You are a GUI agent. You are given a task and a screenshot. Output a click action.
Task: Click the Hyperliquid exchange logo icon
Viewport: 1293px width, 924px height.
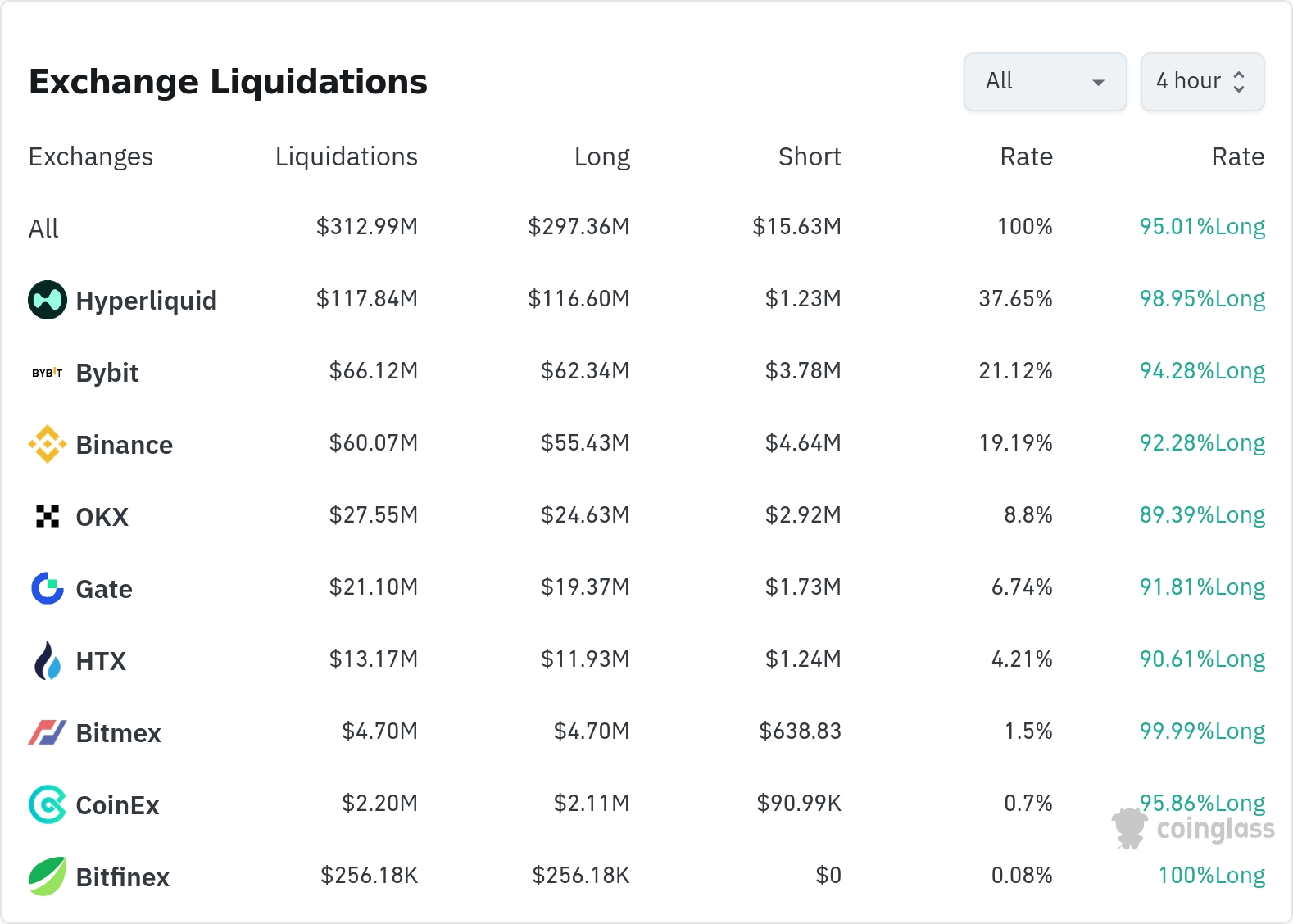click(x=48, y=300)
